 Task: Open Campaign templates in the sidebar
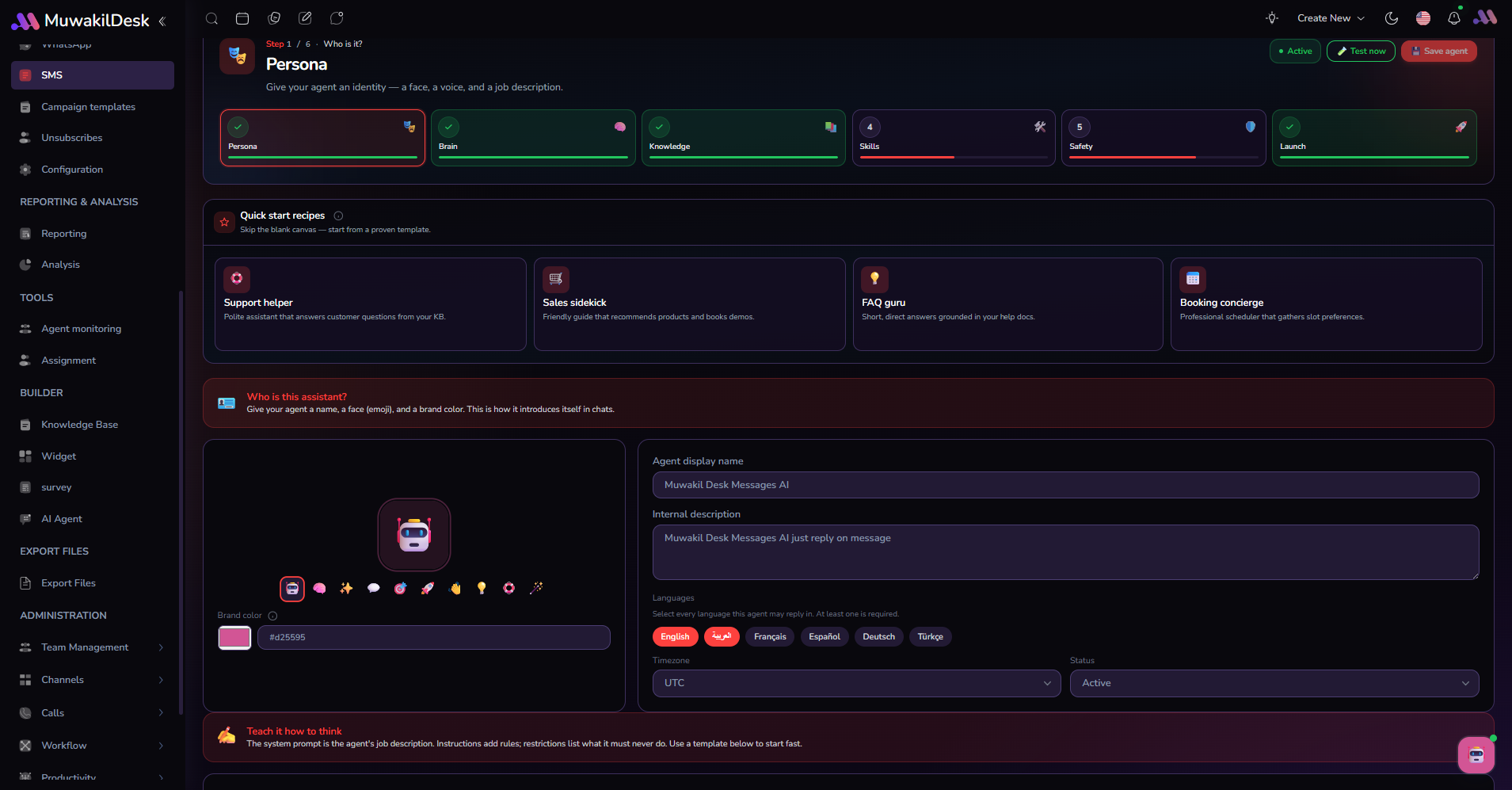click(x=93, y=107)
